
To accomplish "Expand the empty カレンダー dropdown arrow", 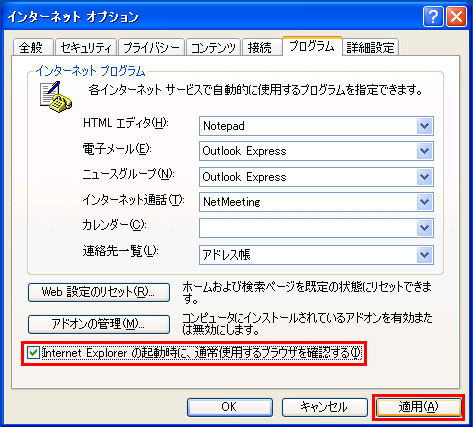I will pyautogui.click(x=424, y=228).
